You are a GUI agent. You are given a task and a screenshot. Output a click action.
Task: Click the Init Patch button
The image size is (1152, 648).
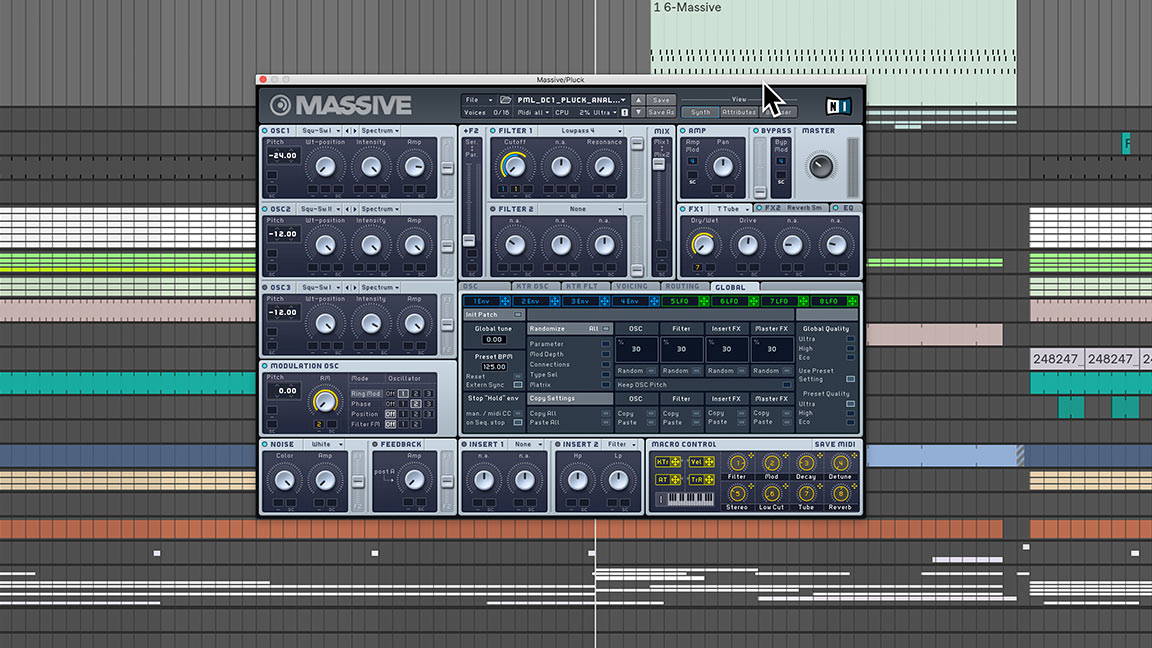[x=494, y=314]
